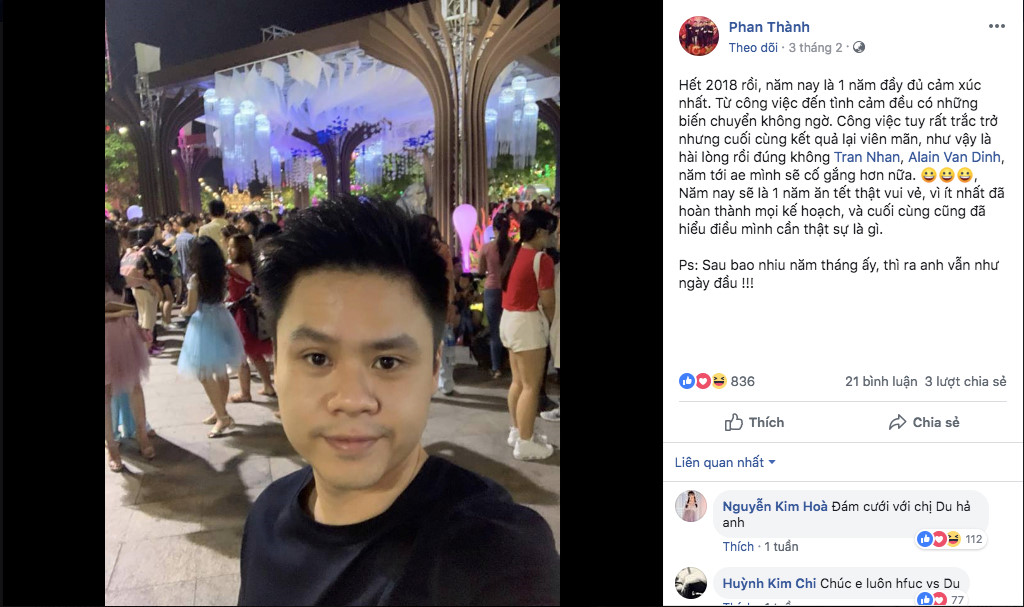Screen dimensions: 1024x607
Task: Open tagged profile Tran Nhan
Action: coord(867,157)
